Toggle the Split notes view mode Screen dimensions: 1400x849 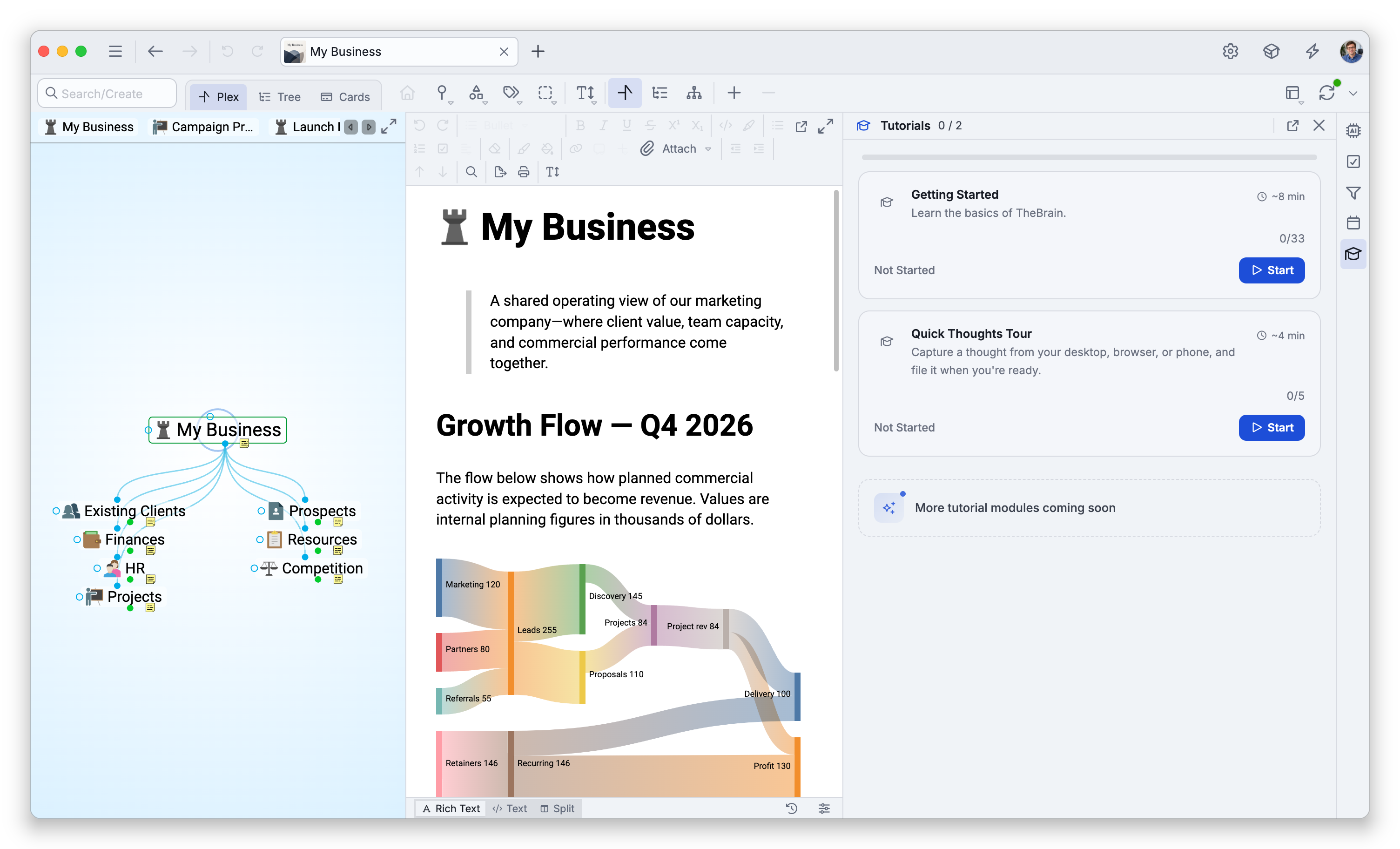(558, 809)
